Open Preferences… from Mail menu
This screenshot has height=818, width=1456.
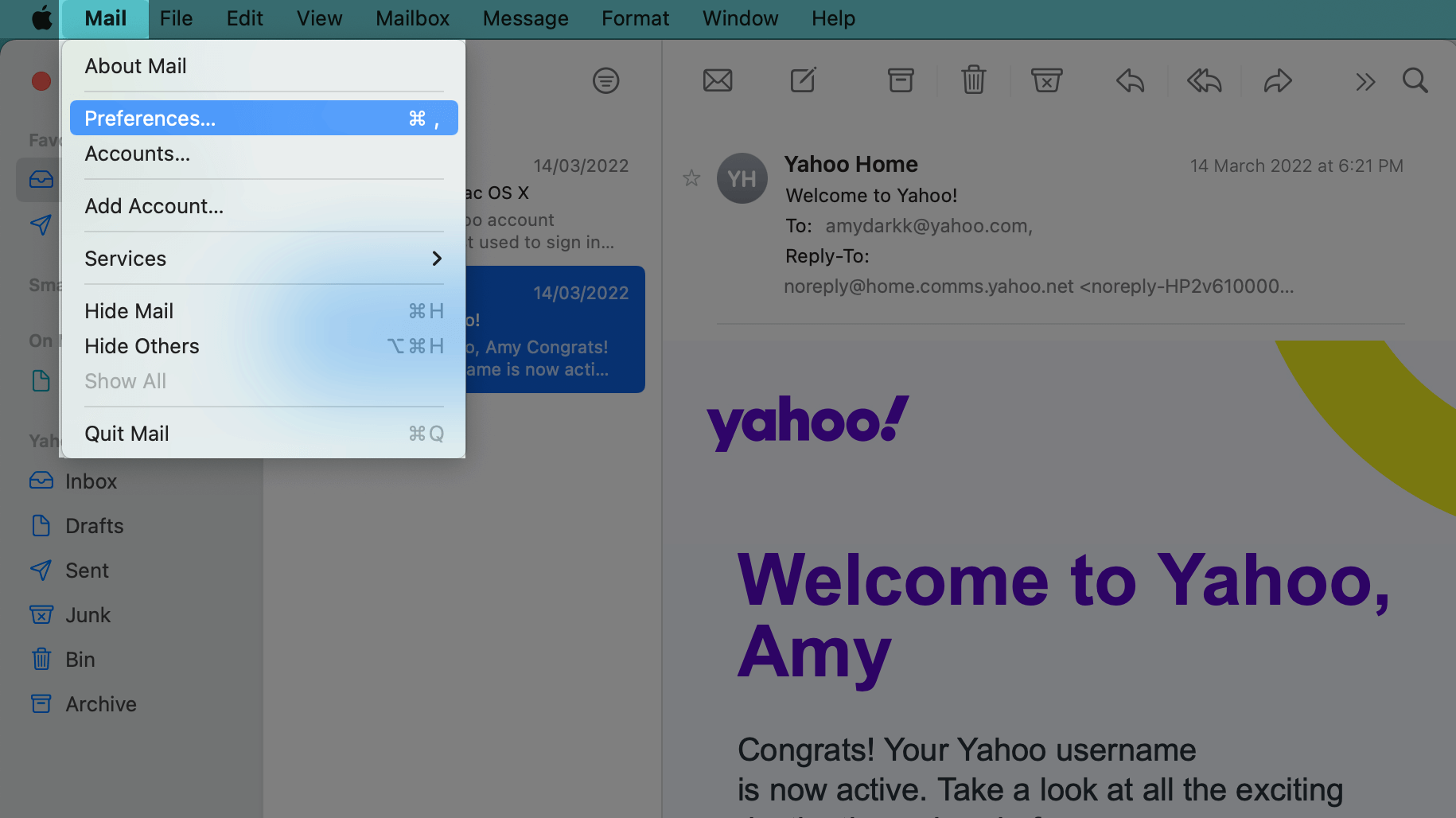tap(263, 118)
